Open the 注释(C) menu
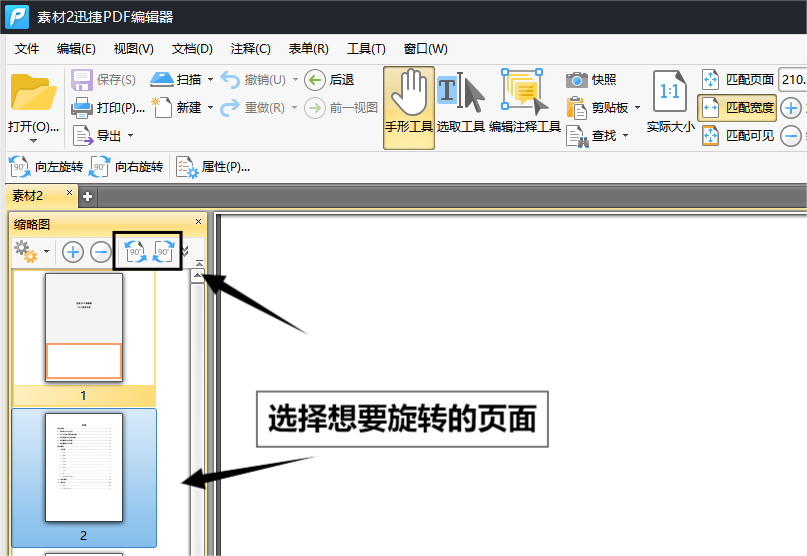 tap(251, 49)
